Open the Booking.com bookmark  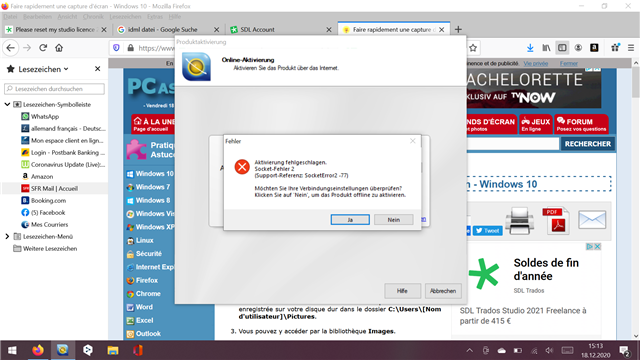coord(48,200)
